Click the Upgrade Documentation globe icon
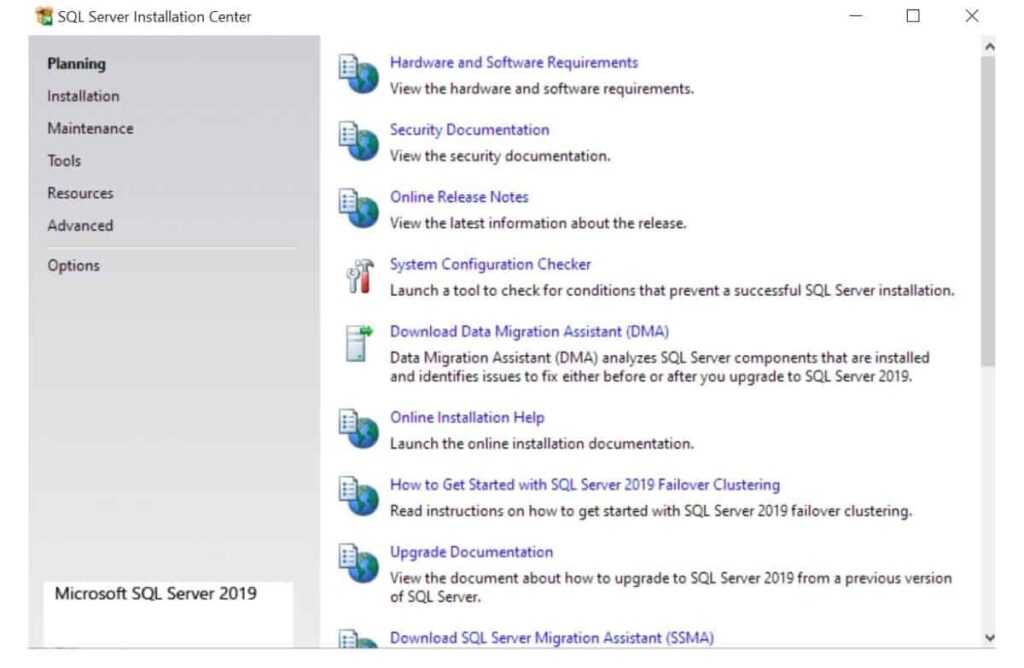Screen dimensions: 1024x668 359,564
